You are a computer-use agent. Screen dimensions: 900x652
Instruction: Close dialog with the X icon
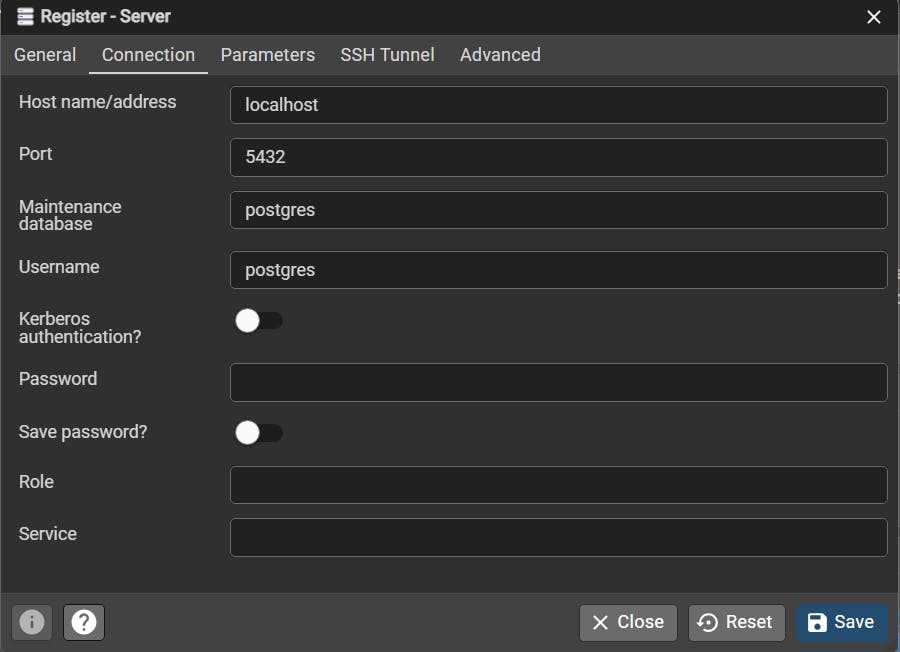(874, 17)
